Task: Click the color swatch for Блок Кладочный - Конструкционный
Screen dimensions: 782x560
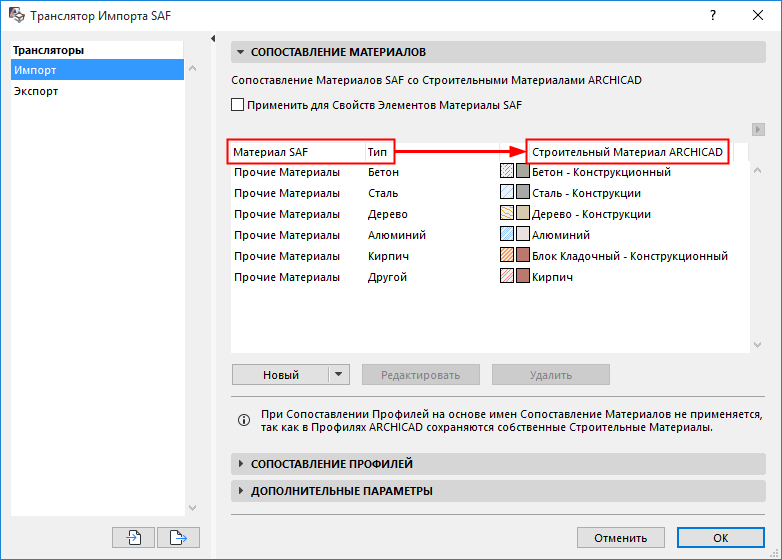Action: point(523,255)
